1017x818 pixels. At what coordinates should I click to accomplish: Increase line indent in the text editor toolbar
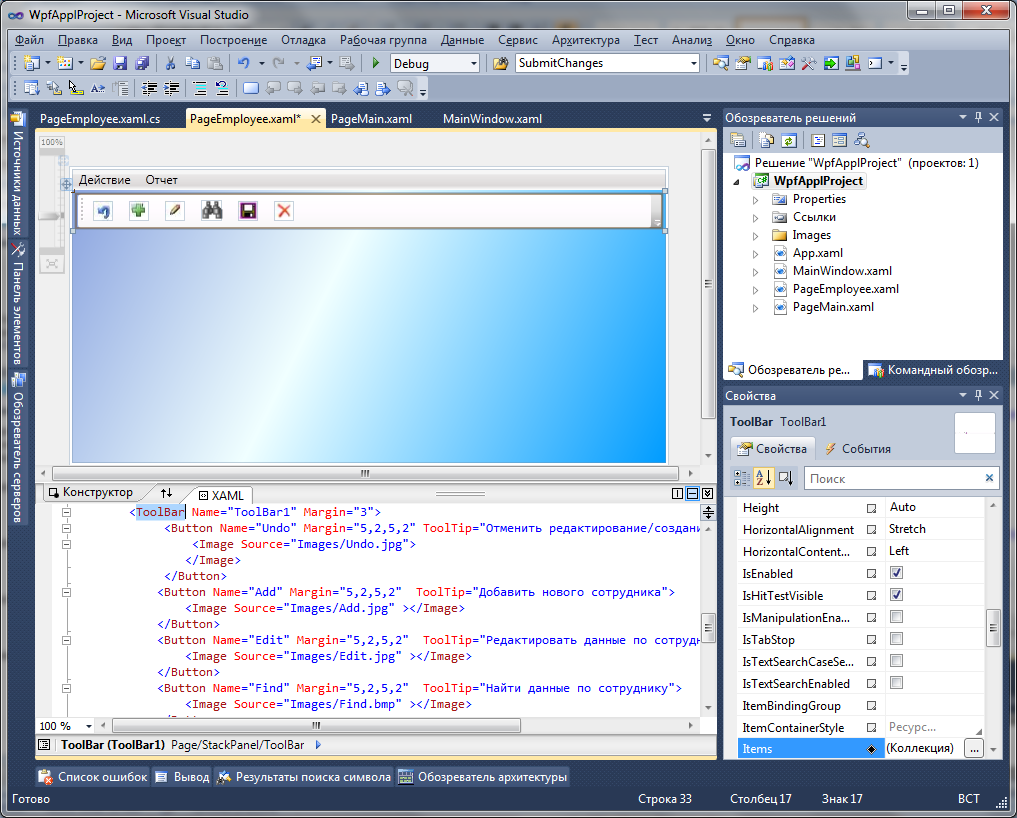(x=171, y=88)
